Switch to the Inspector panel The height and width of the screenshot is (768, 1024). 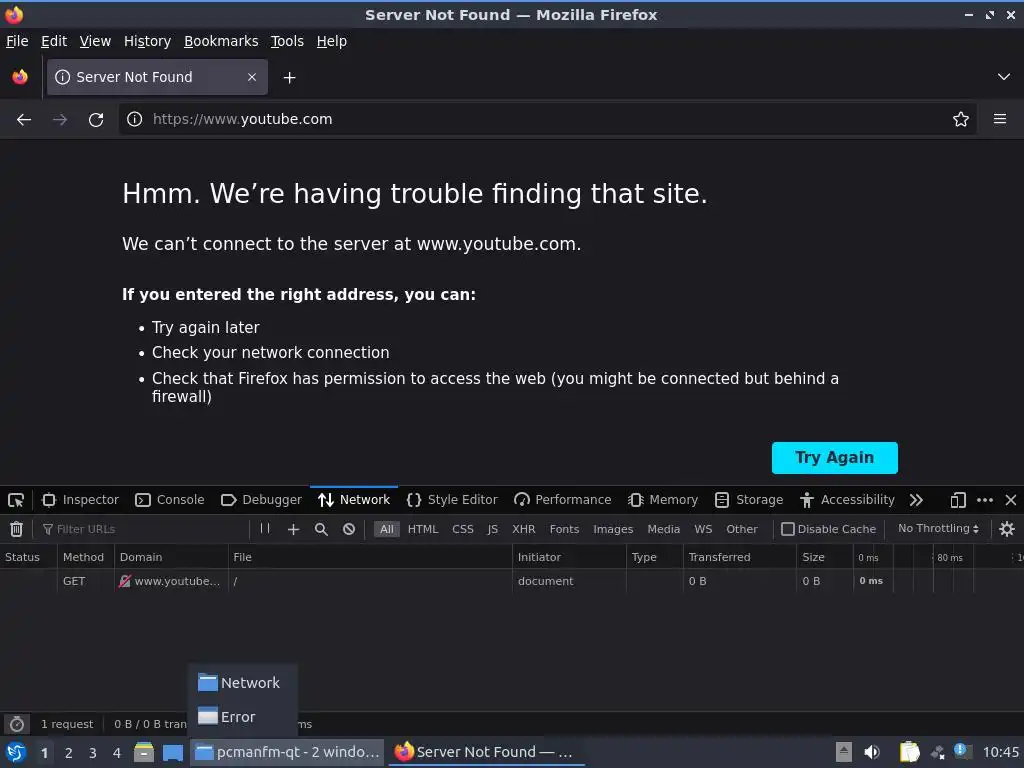click(x=81, y=500)
